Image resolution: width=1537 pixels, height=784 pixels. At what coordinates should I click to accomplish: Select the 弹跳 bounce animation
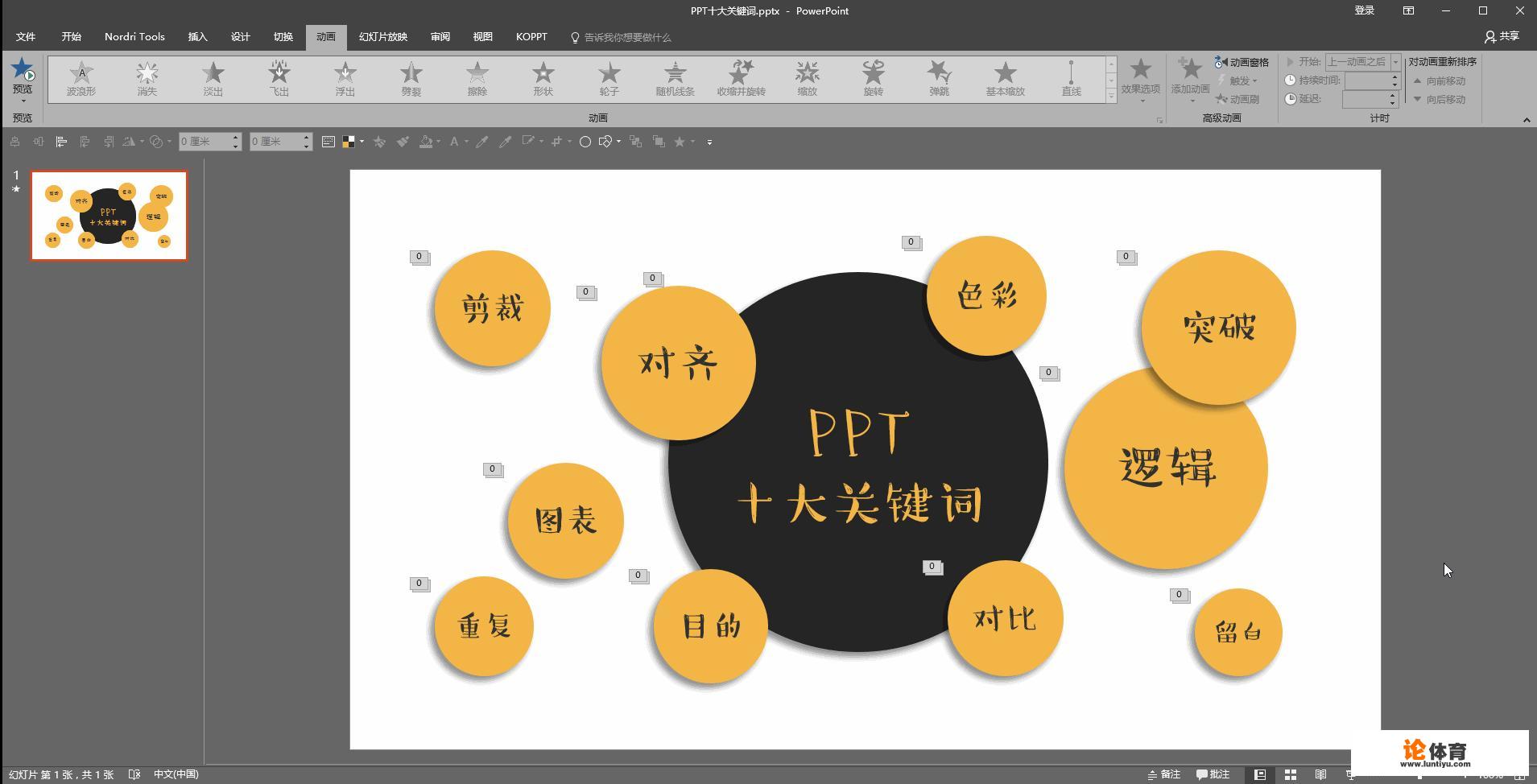pos(940,79)
